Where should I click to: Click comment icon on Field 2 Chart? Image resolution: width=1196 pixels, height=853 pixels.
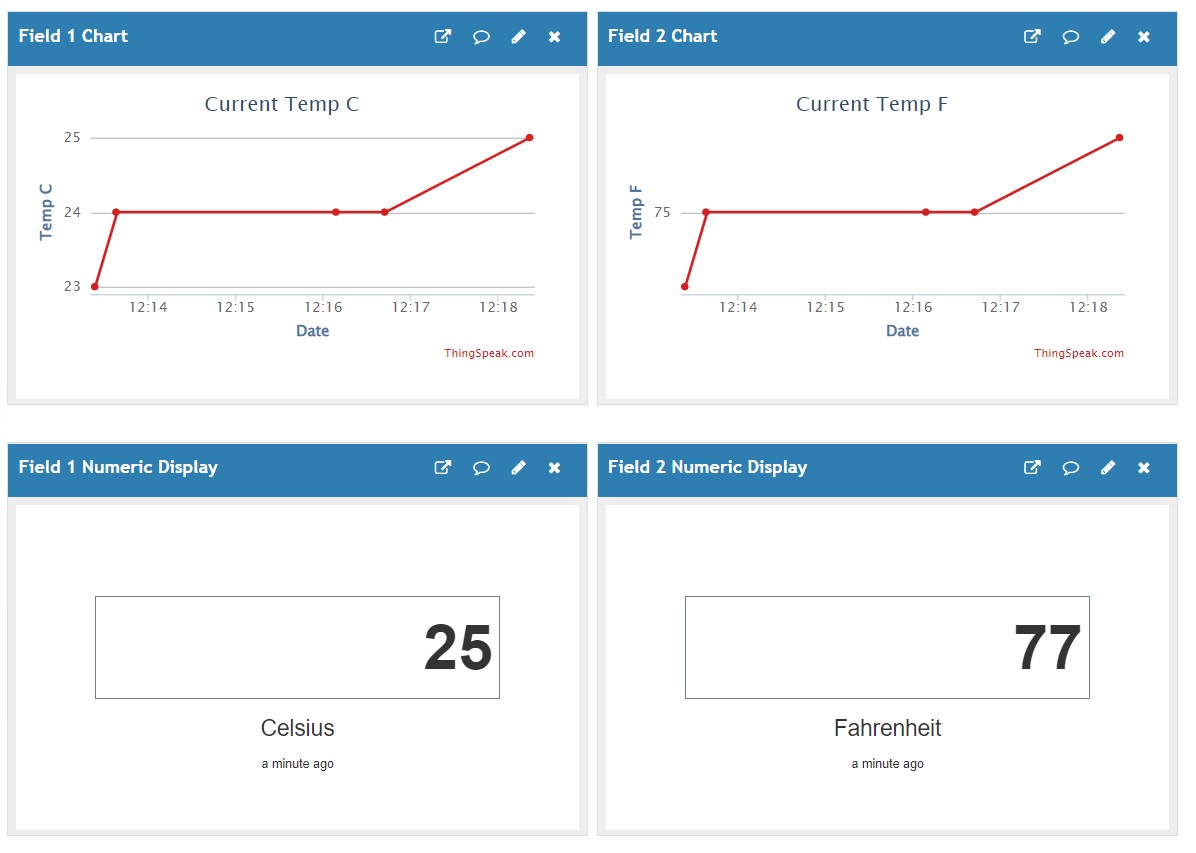click(x=1070, y=37)
